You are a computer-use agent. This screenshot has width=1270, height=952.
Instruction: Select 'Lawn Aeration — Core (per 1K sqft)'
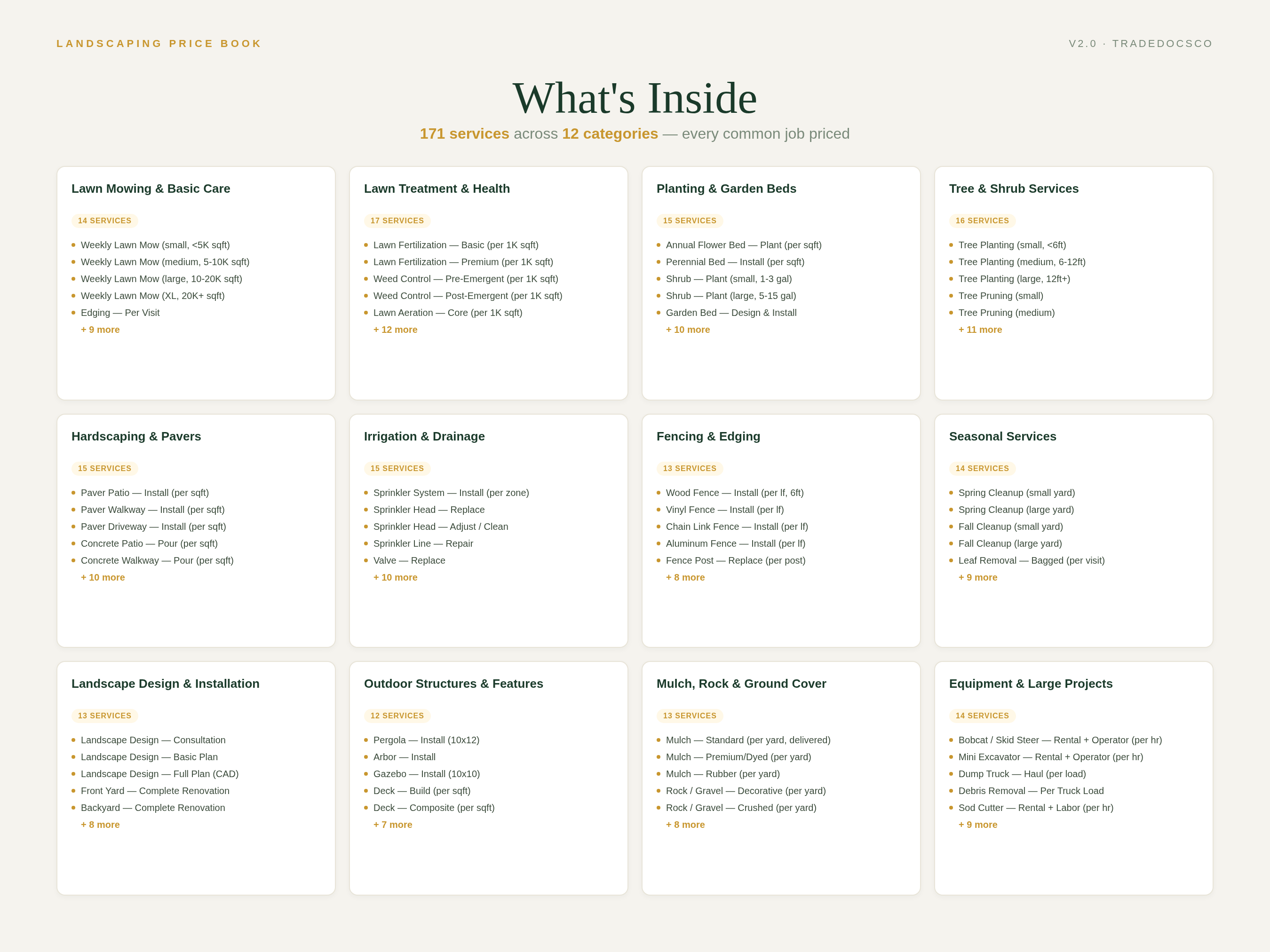point(448,313)
